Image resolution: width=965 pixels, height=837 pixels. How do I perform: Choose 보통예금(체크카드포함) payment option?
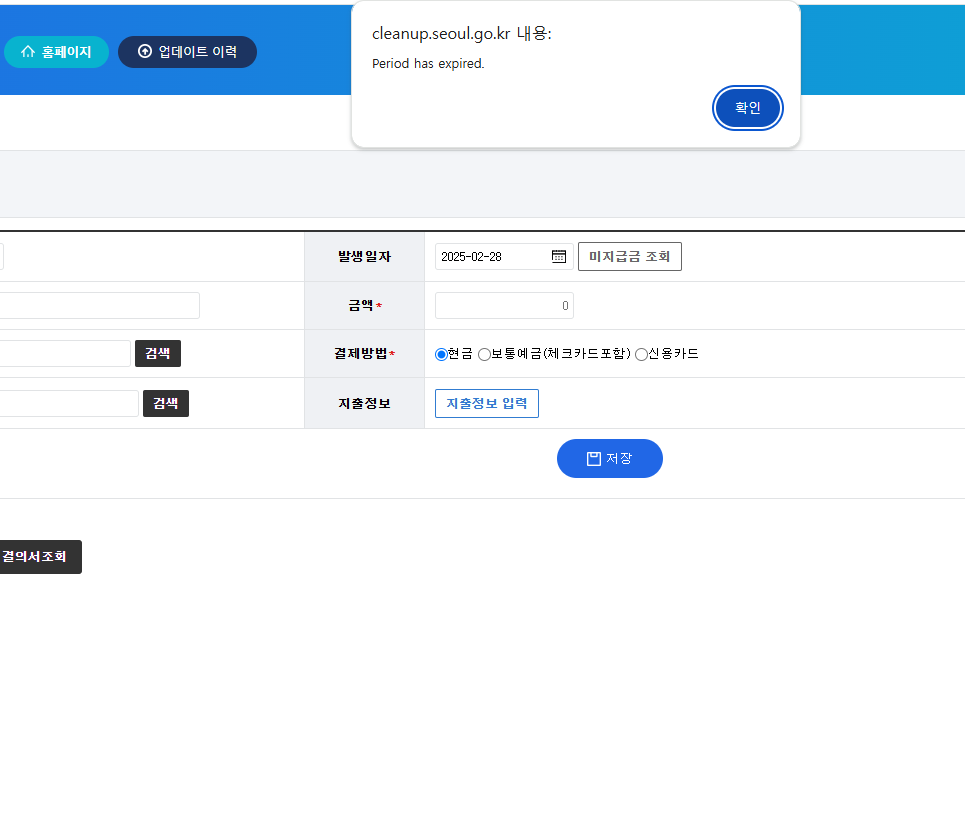(x=484, y=354)
